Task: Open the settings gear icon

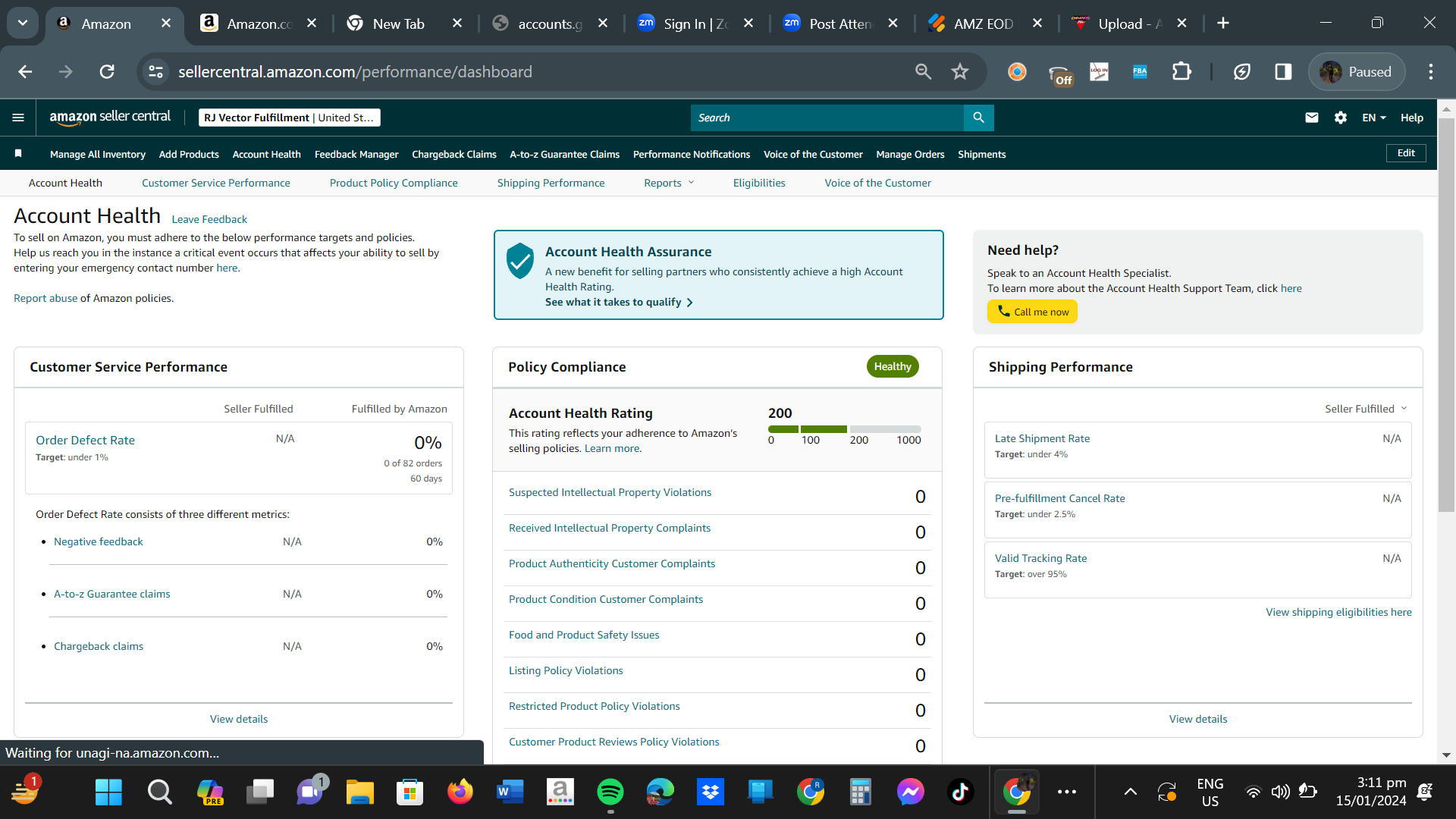Action: 1341,118
